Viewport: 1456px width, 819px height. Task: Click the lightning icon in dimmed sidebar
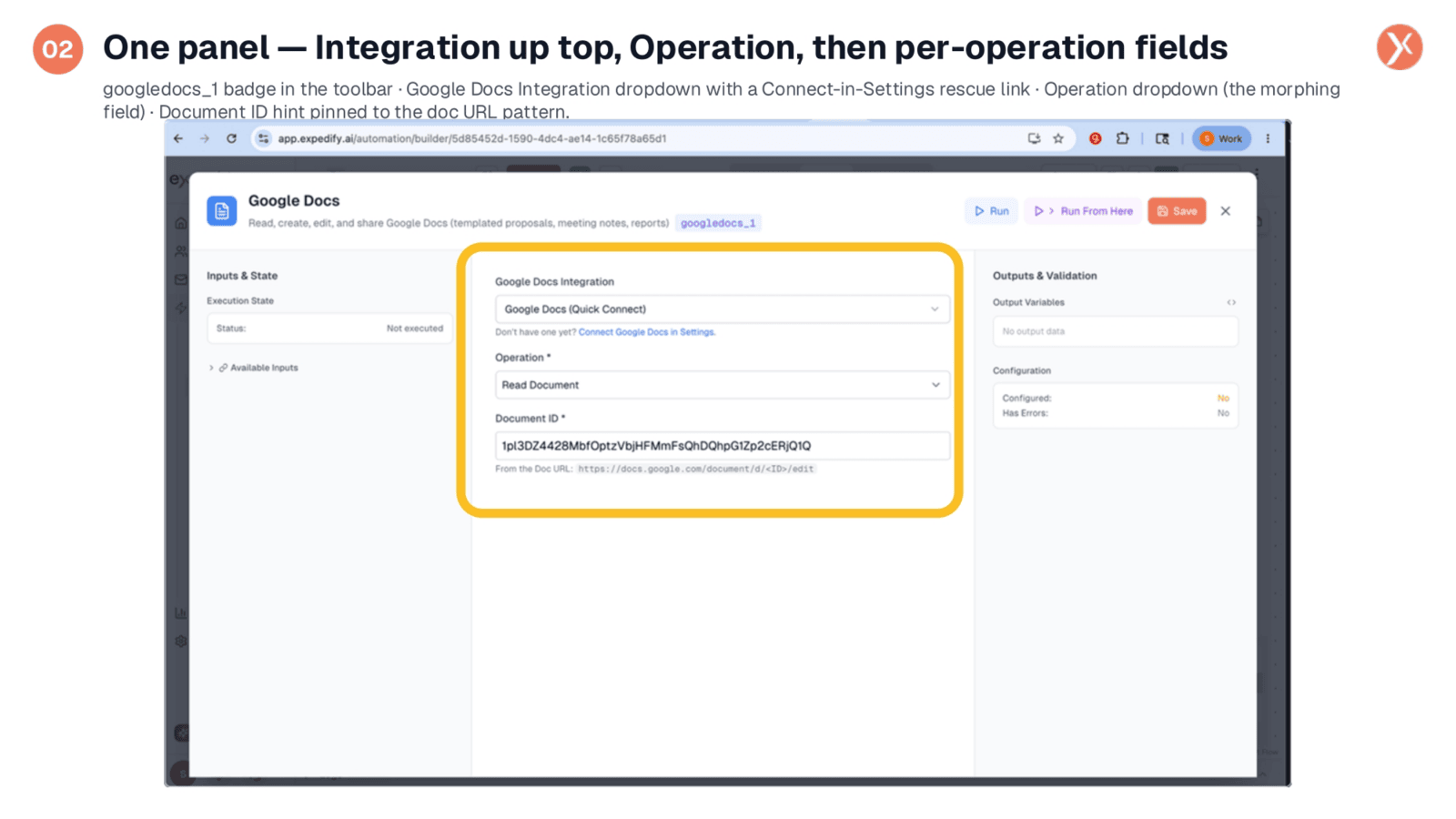pos(180,308)
